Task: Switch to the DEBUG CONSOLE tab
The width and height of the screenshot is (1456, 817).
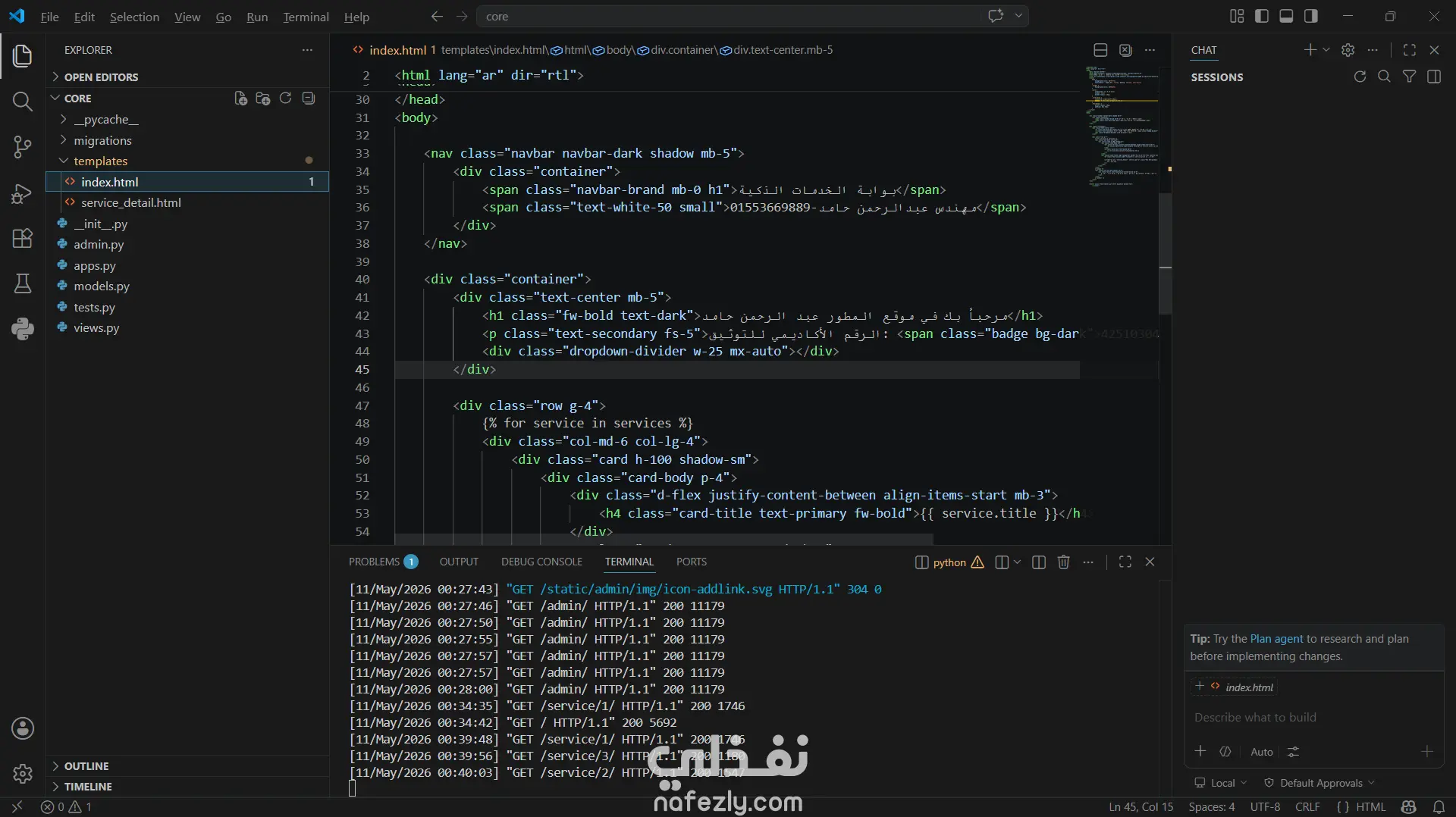Action: click(x=541, y=562)
